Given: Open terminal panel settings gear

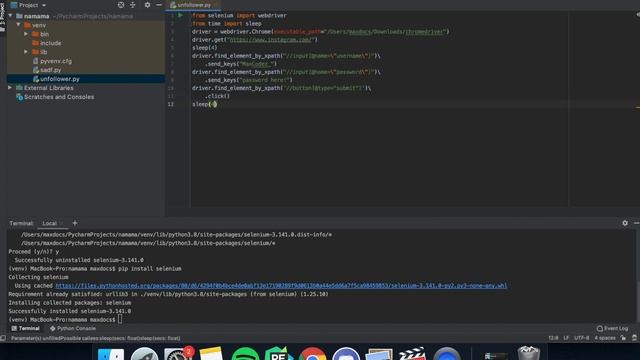Looking at the screenshot, I should point(625,223).
